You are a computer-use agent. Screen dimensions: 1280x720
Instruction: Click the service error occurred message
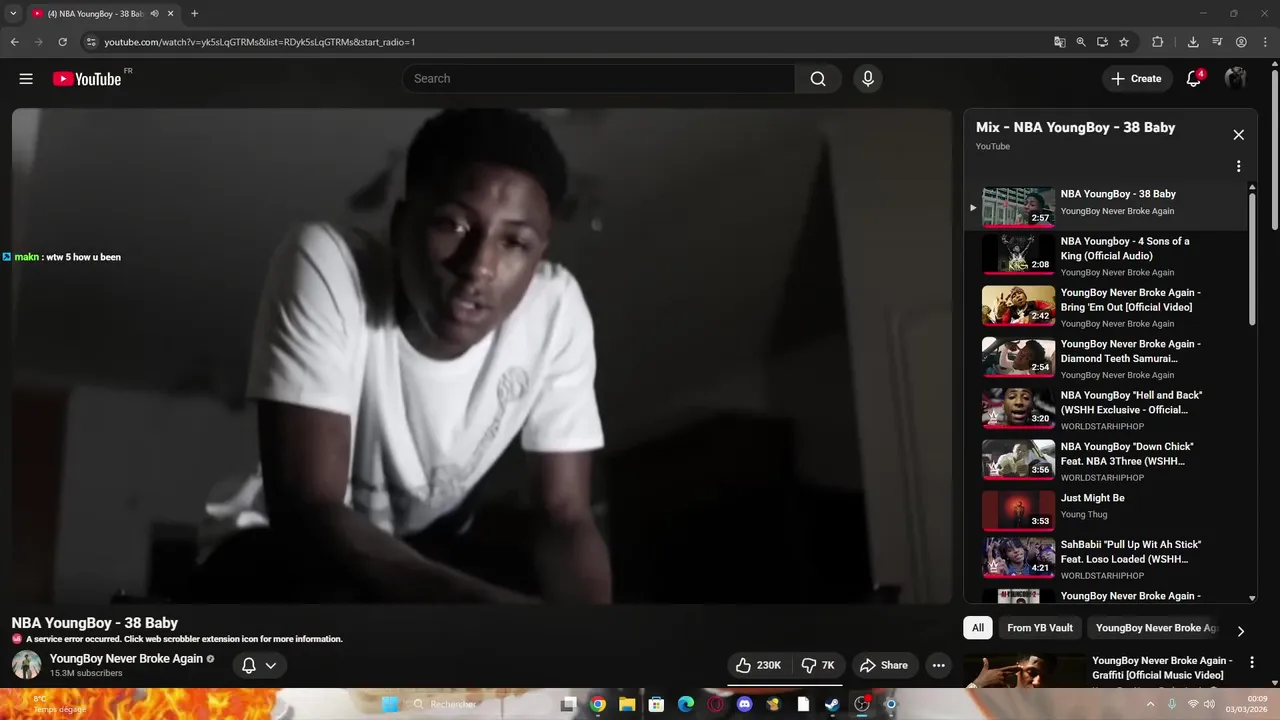[x=184, y=639]
